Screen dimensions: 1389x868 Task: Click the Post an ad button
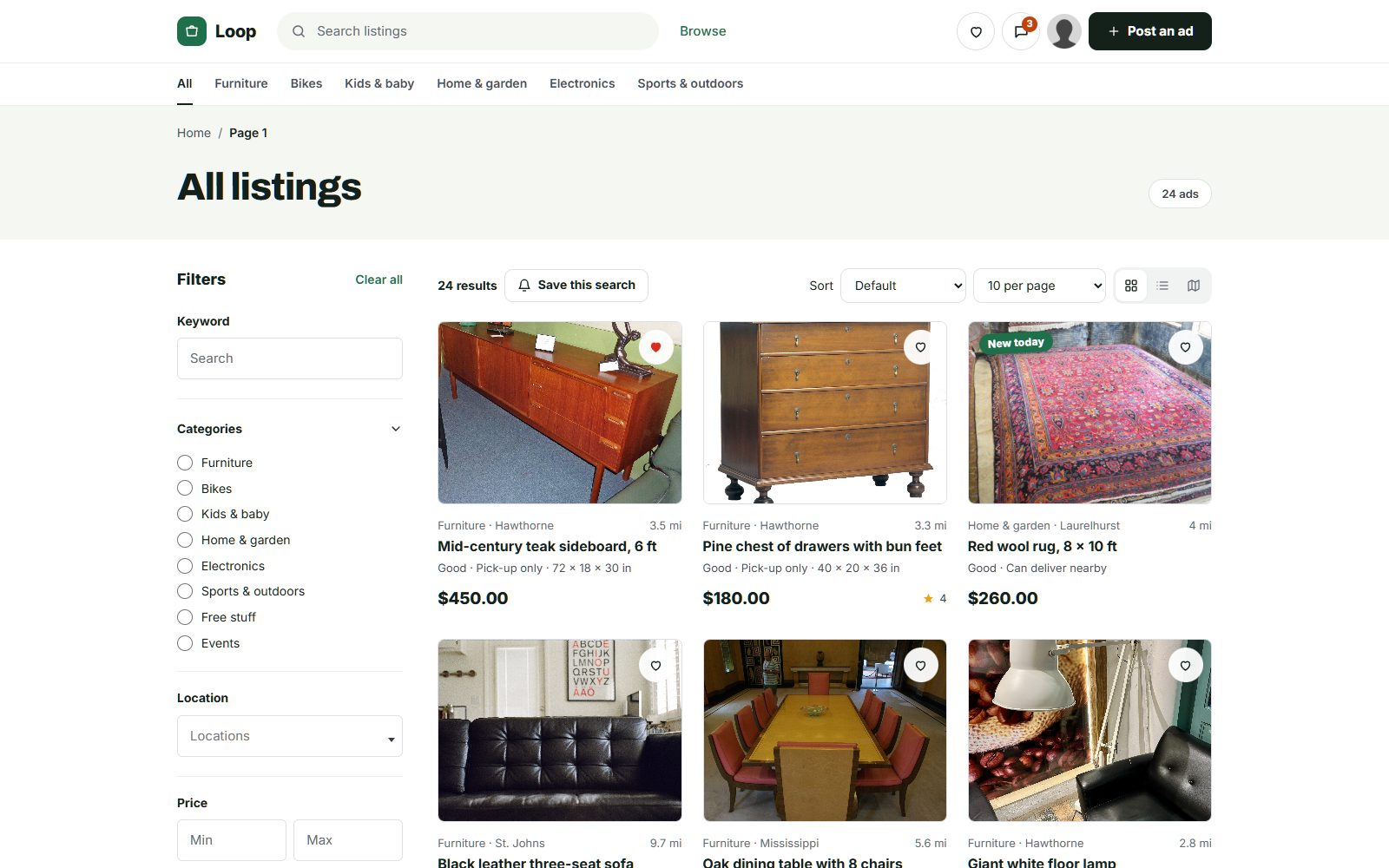[x=1150, y=31]
